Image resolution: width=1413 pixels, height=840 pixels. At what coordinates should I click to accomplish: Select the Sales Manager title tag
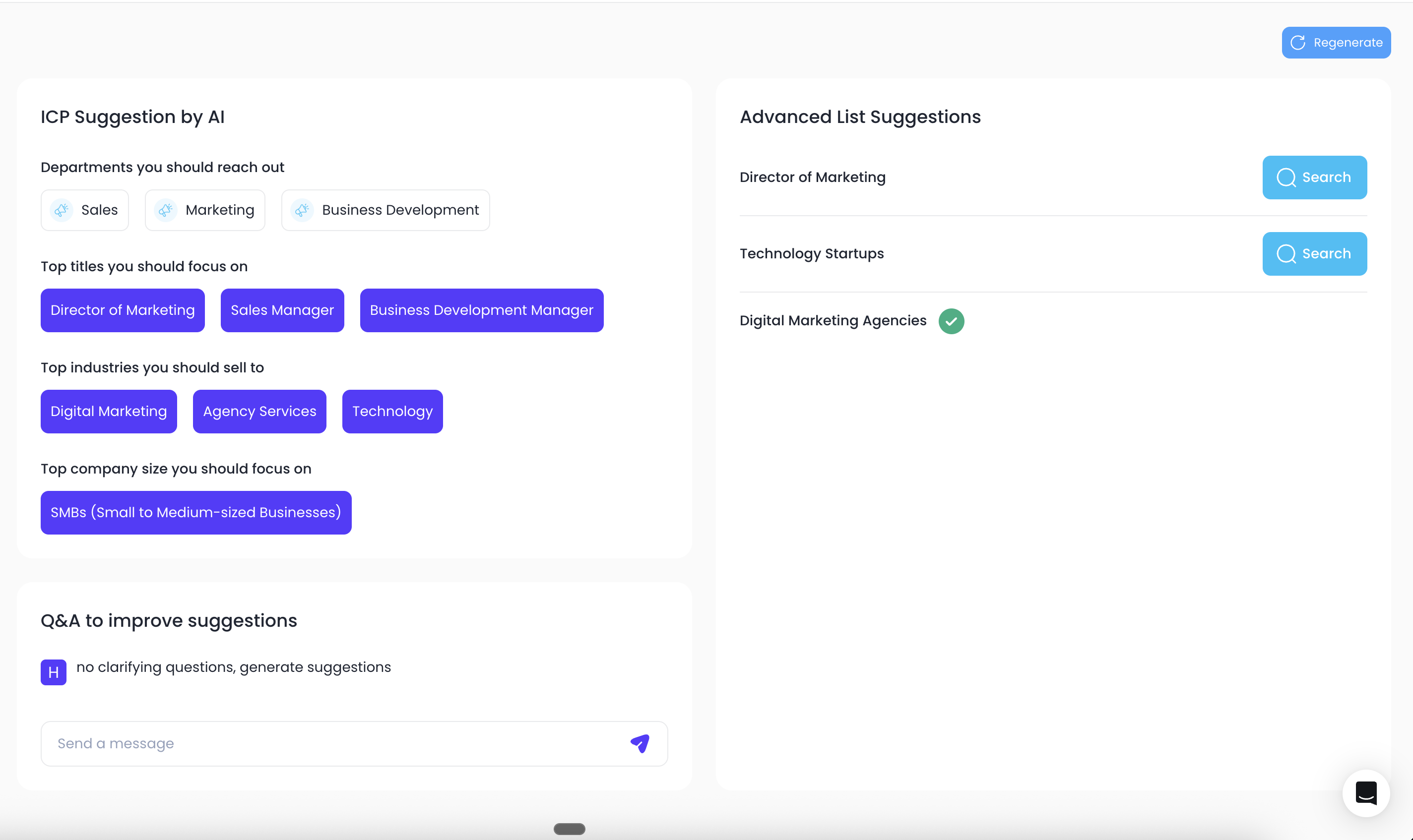[282, 310]
